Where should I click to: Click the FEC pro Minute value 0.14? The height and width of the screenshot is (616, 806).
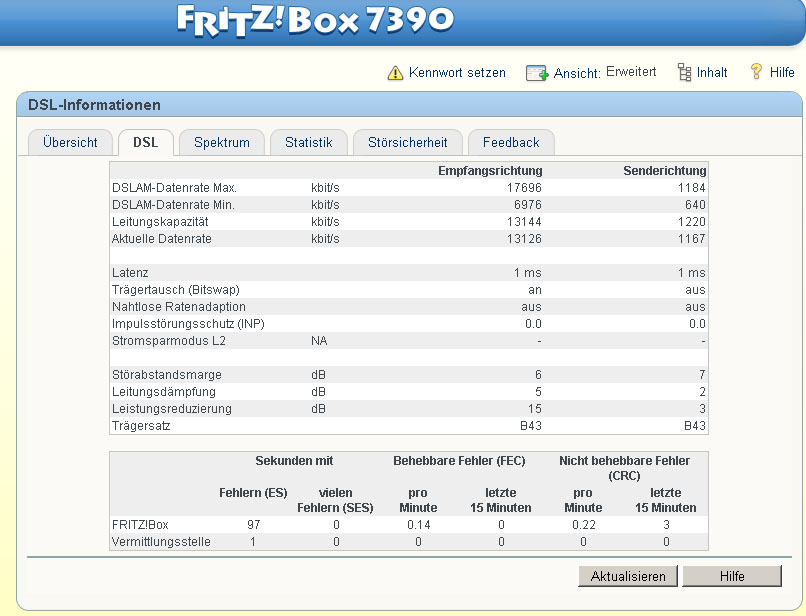coord(418,524)
